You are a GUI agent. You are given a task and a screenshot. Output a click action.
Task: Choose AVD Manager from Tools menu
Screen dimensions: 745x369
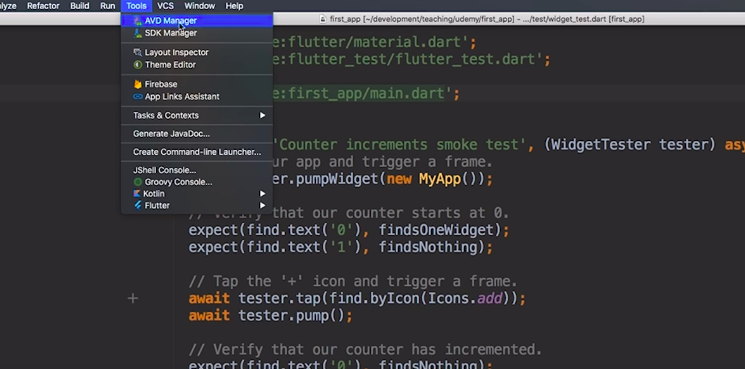[197, 21]
